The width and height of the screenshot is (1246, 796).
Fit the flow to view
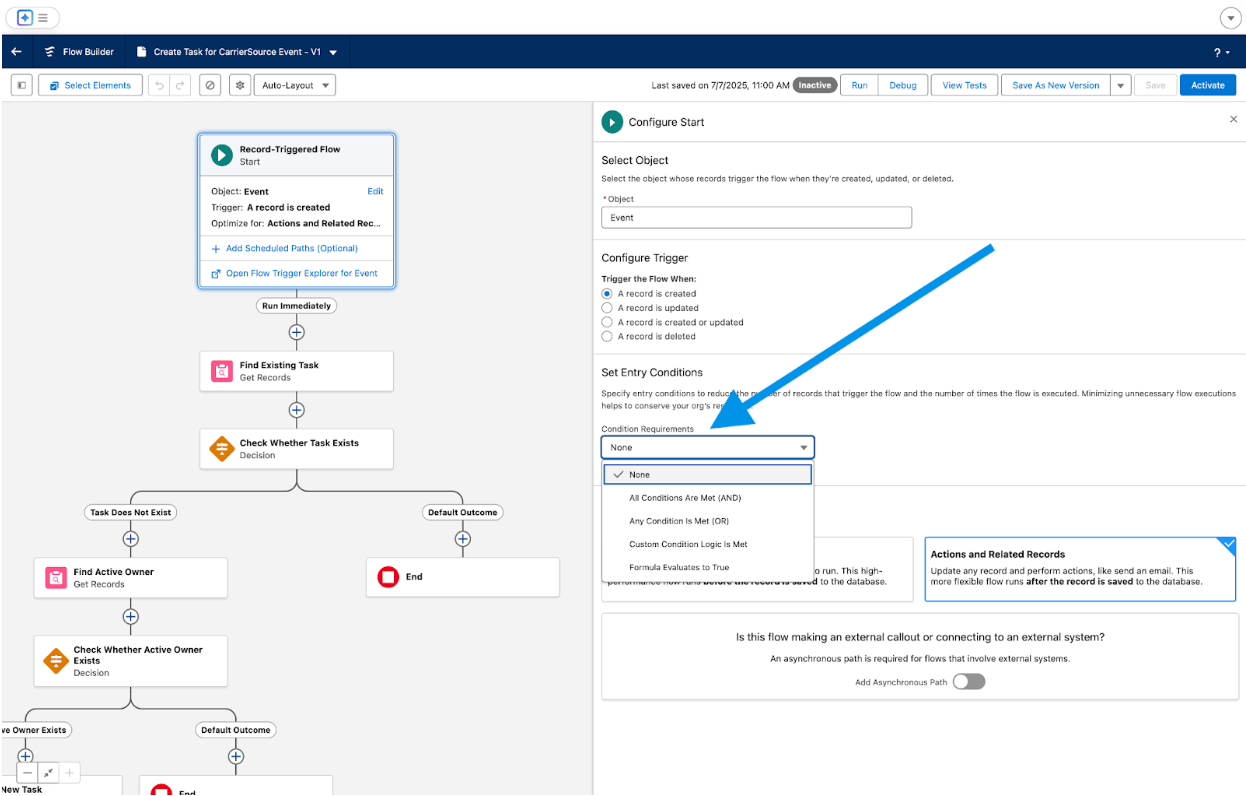click(49, 773)
